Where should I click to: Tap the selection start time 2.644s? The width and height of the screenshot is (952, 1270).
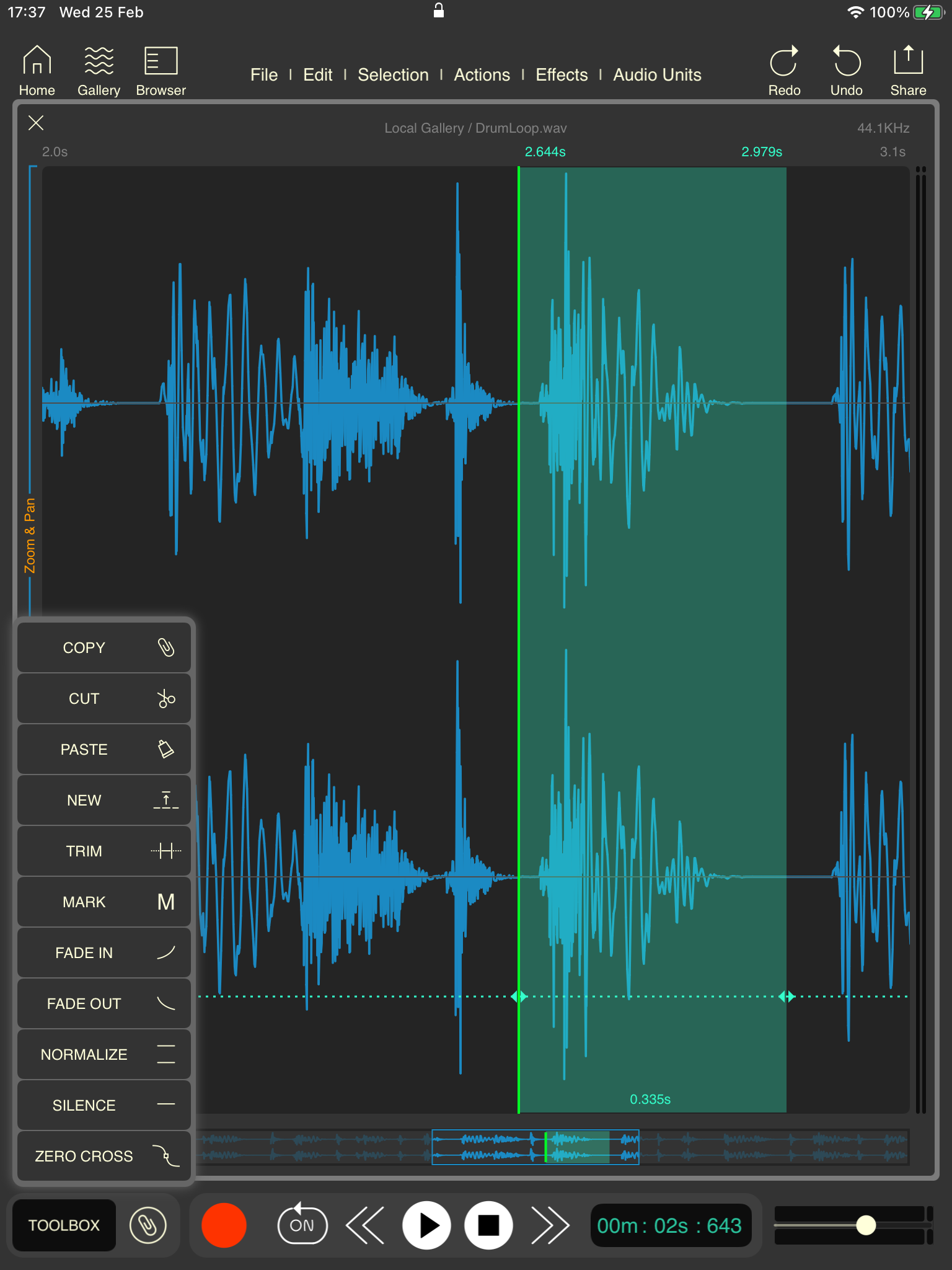(545, 152)
